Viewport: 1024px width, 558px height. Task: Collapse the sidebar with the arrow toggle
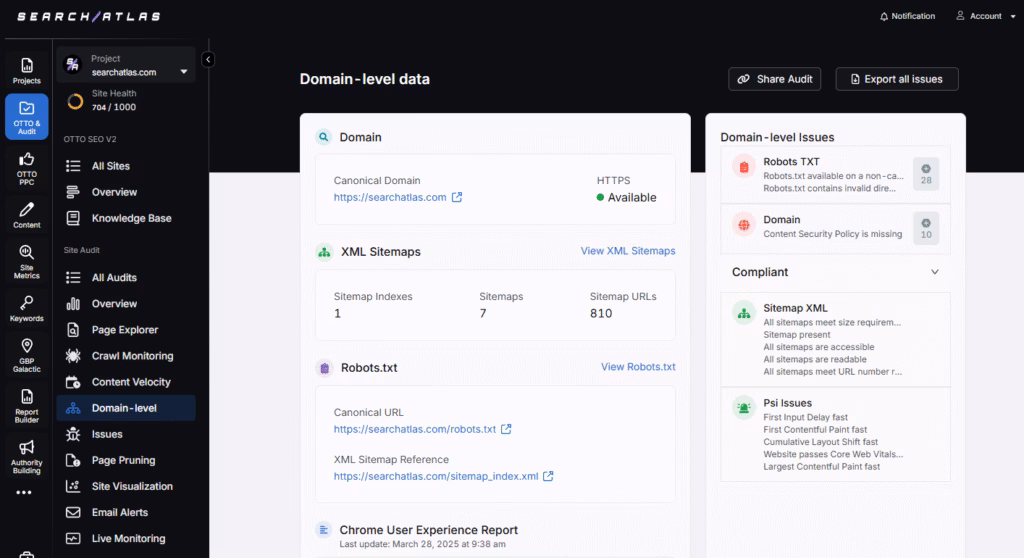click(x=208, y=60)
